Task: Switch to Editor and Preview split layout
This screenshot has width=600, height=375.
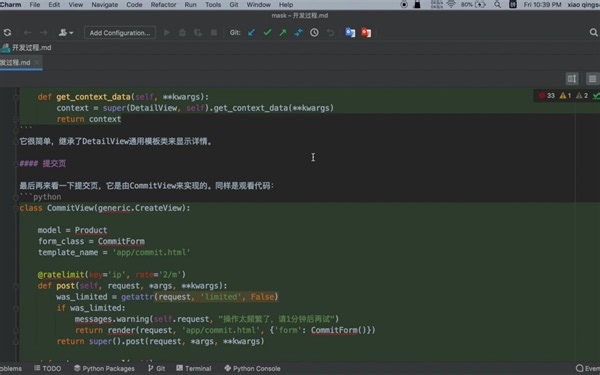Action: click(x=572, y=79)
